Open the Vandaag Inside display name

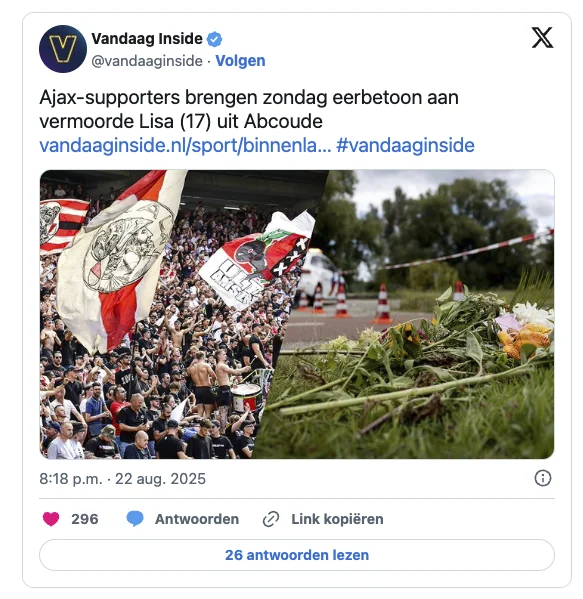(147, 39)
